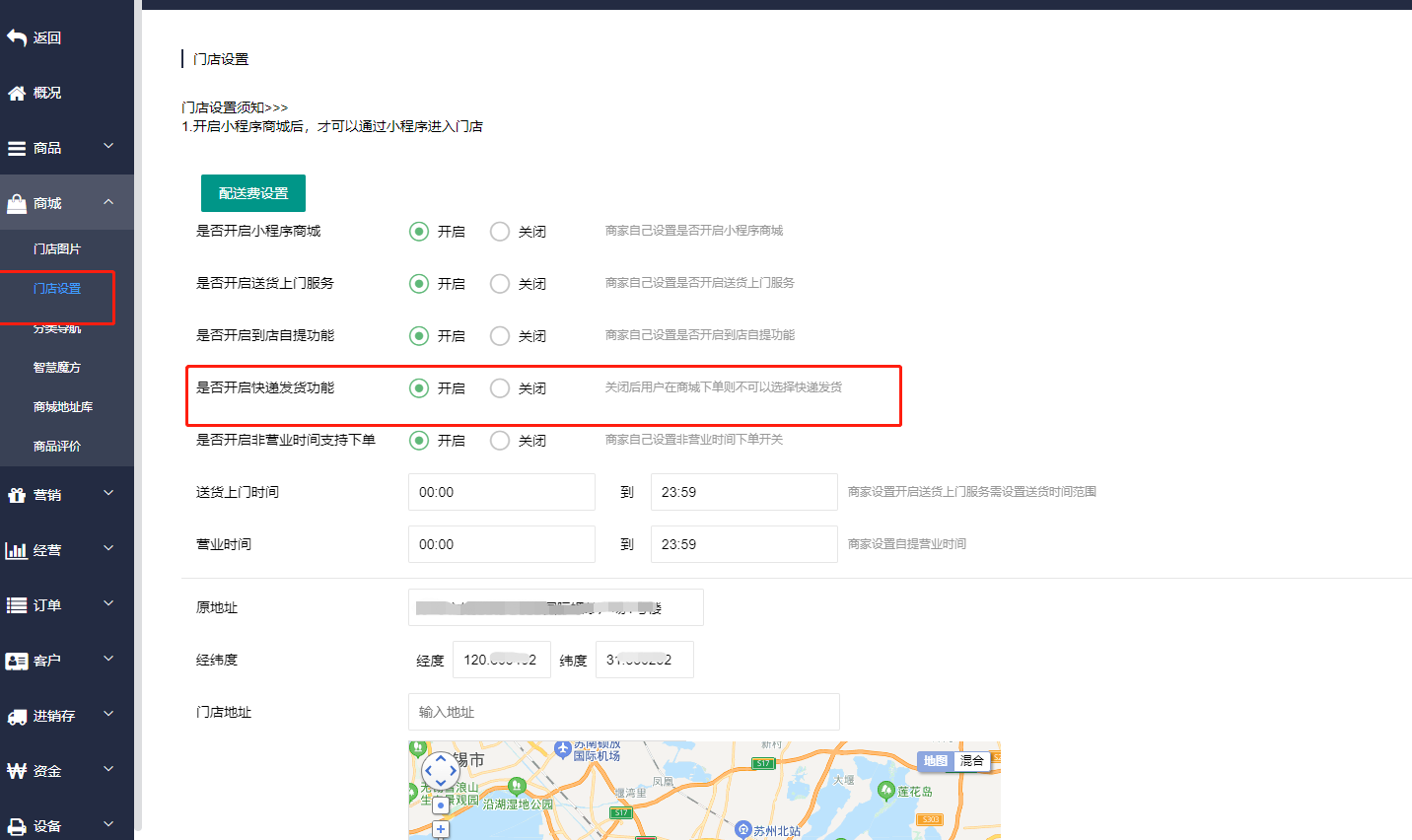Click the 配送费设置 button
1412x840 pixels.
pyautogui.click(x=253, y=193)
